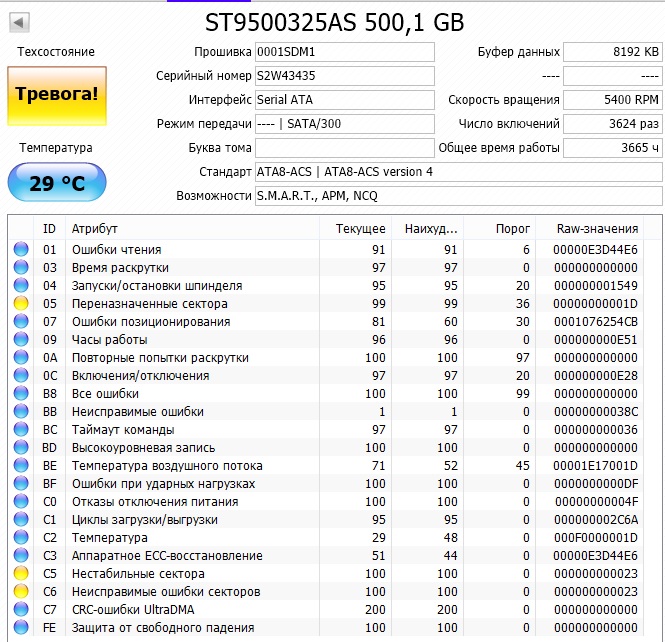The image size is (665, 642).
Task: Select raw value 0001076254CB
Action: pos(595,321)
